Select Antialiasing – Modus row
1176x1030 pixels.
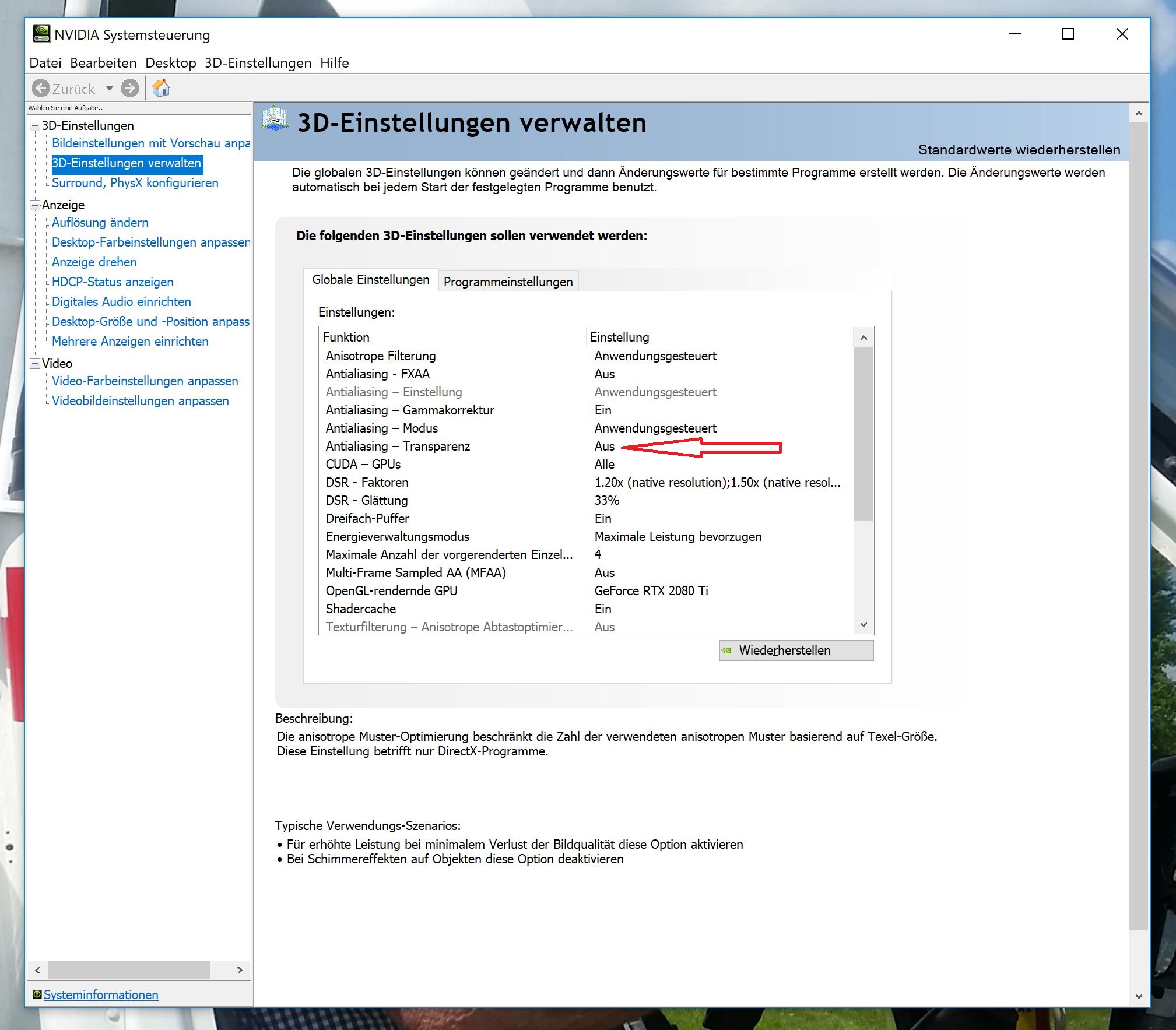(x=586, y=428)
